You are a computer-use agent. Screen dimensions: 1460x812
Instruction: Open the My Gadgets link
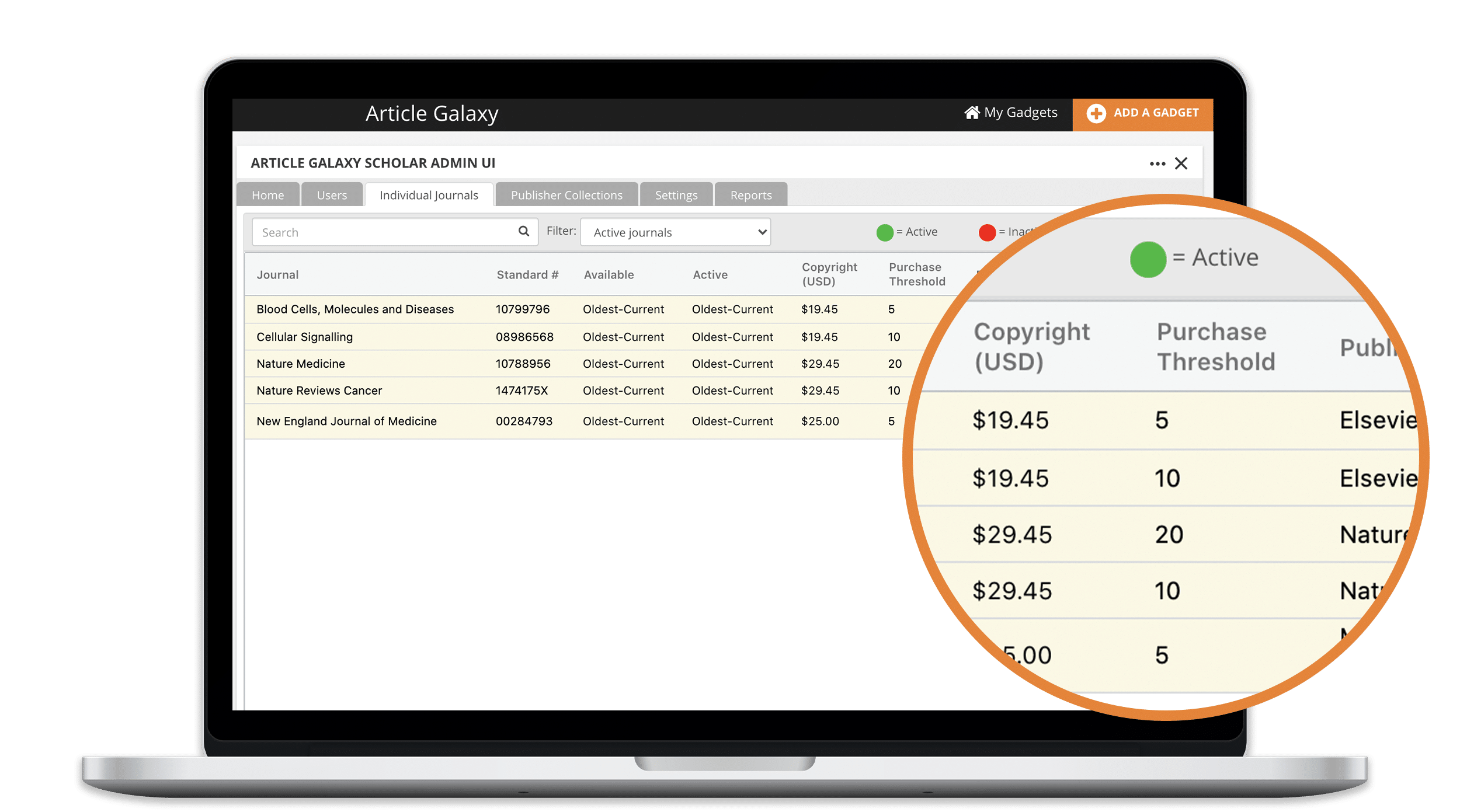pyautogui.click(x=1011, y=113)
